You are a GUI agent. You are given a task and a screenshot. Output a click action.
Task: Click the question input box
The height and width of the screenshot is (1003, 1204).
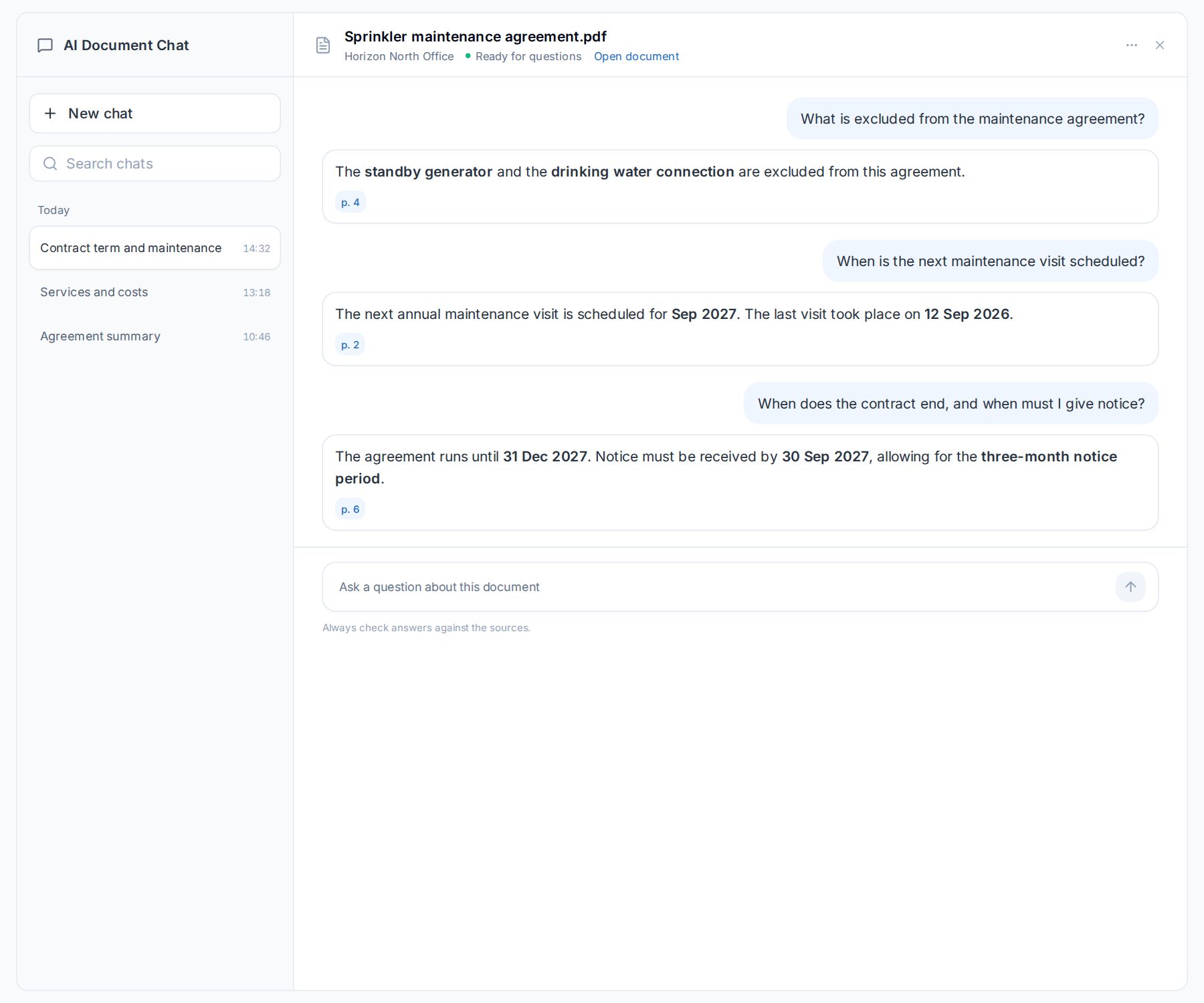(x=740, y=587)
